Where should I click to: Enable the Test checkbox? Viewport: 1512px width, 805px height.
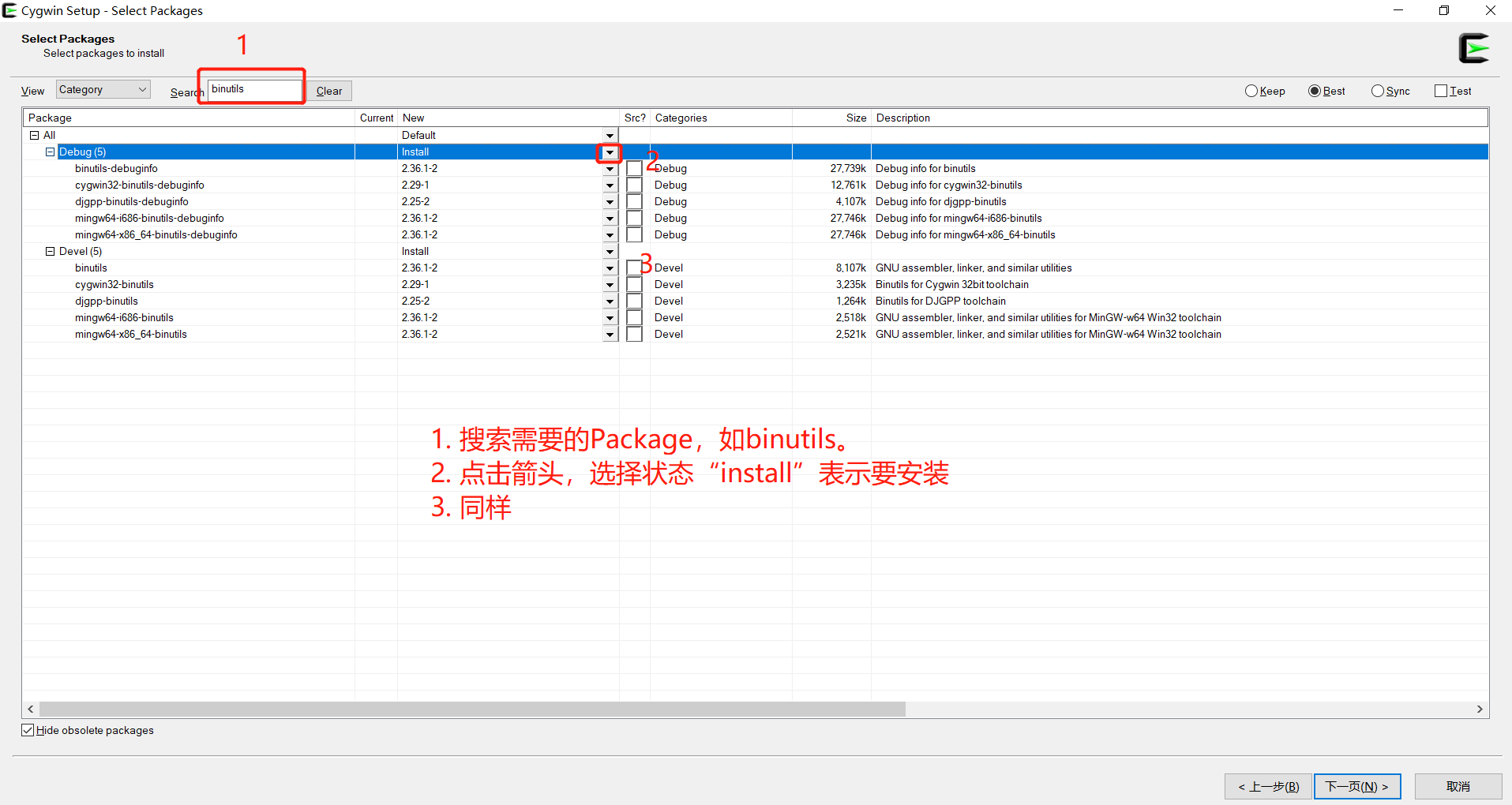(x=1441, y=91)
